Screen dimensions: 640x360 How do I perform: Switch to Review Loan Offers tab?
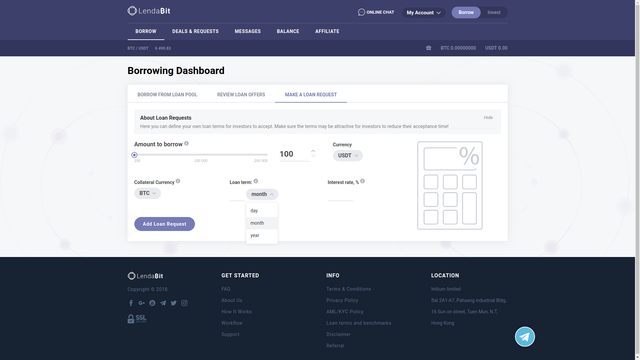pyautogui.click(x=241, y=95)
